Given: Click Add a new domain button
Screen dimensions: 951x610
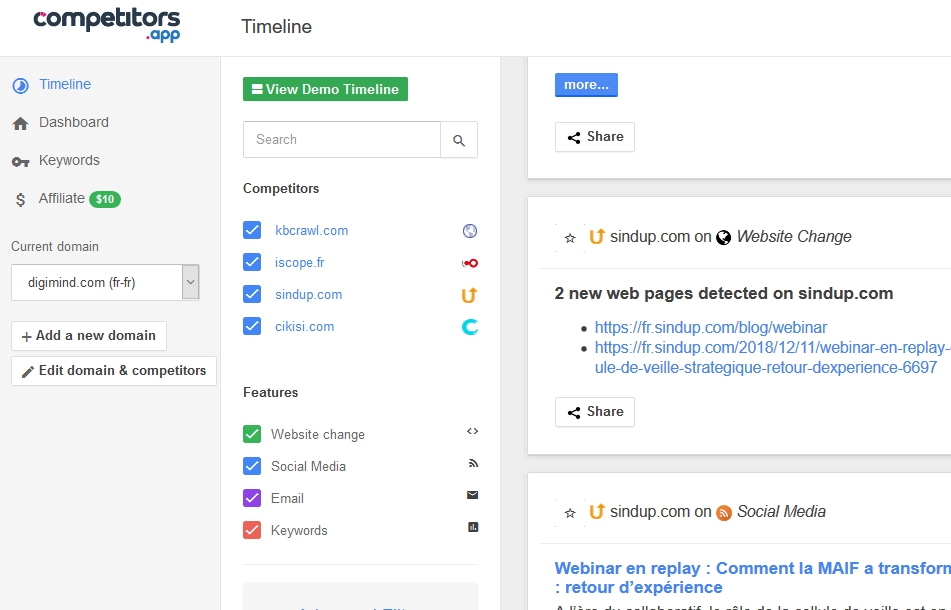Looking at the screenshot, I should pos(89,336).
